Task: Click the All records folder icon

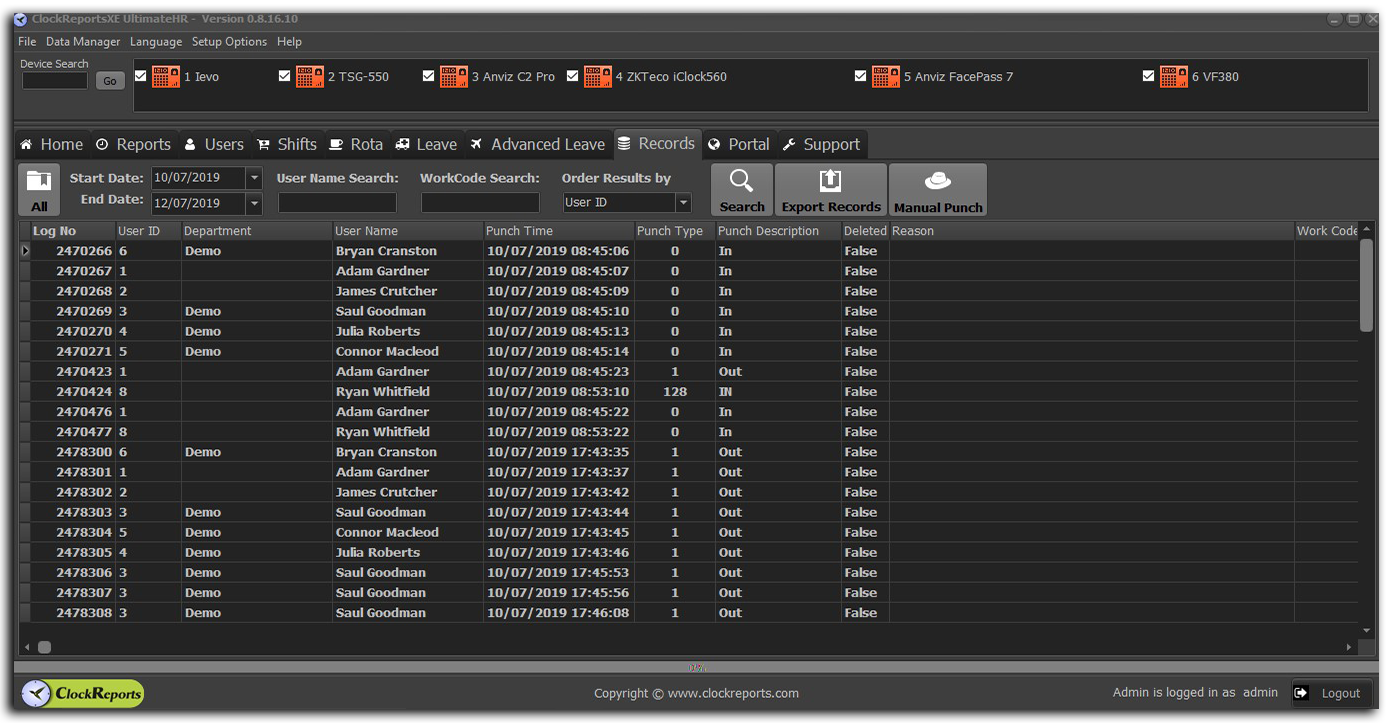Action: tap(39, 182)
